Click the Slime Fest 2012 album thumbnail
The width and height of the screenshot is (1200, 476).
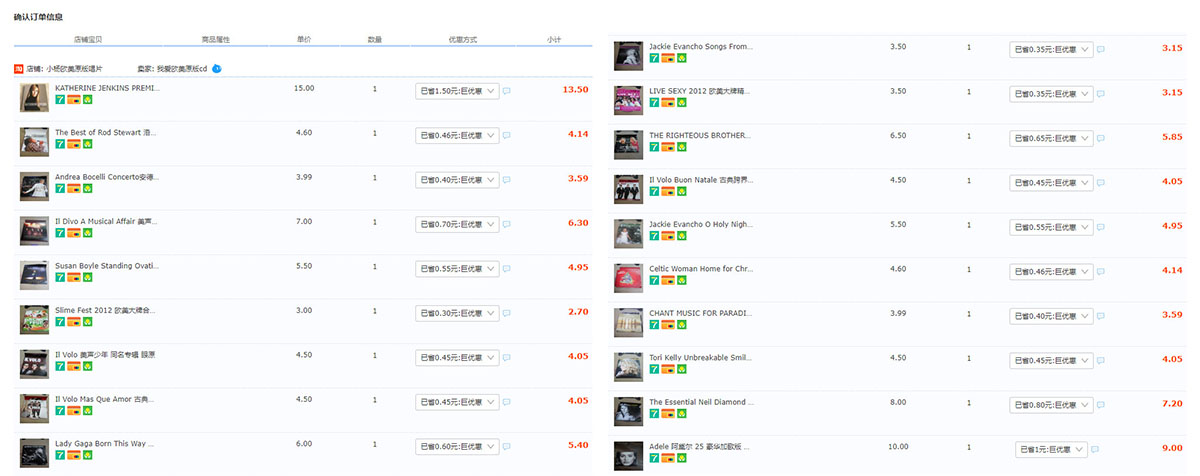pyautogui.click(x=34, y=320)
